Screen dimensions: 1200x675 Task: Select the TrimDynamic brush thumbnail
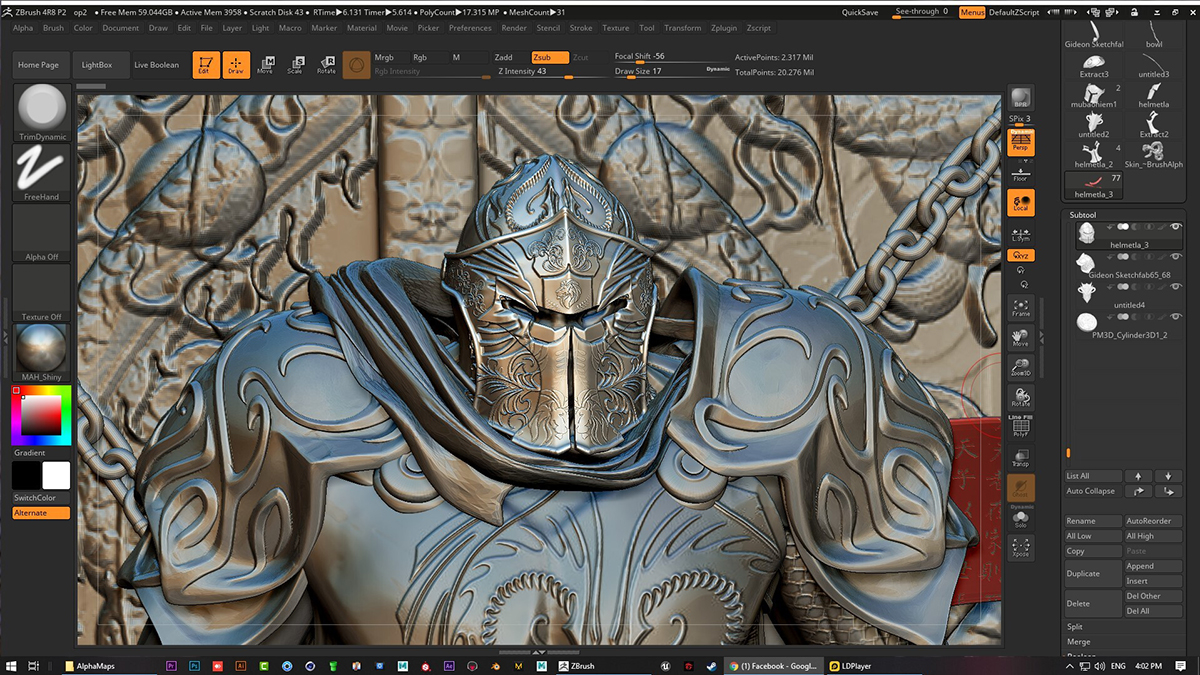(x=42, y=107)
